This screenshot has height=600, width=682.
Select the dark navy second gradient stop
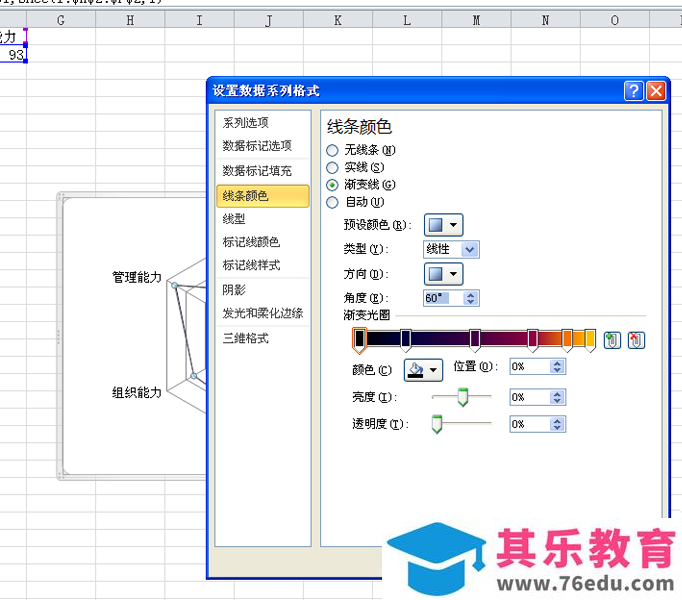[x=405, y=340]
